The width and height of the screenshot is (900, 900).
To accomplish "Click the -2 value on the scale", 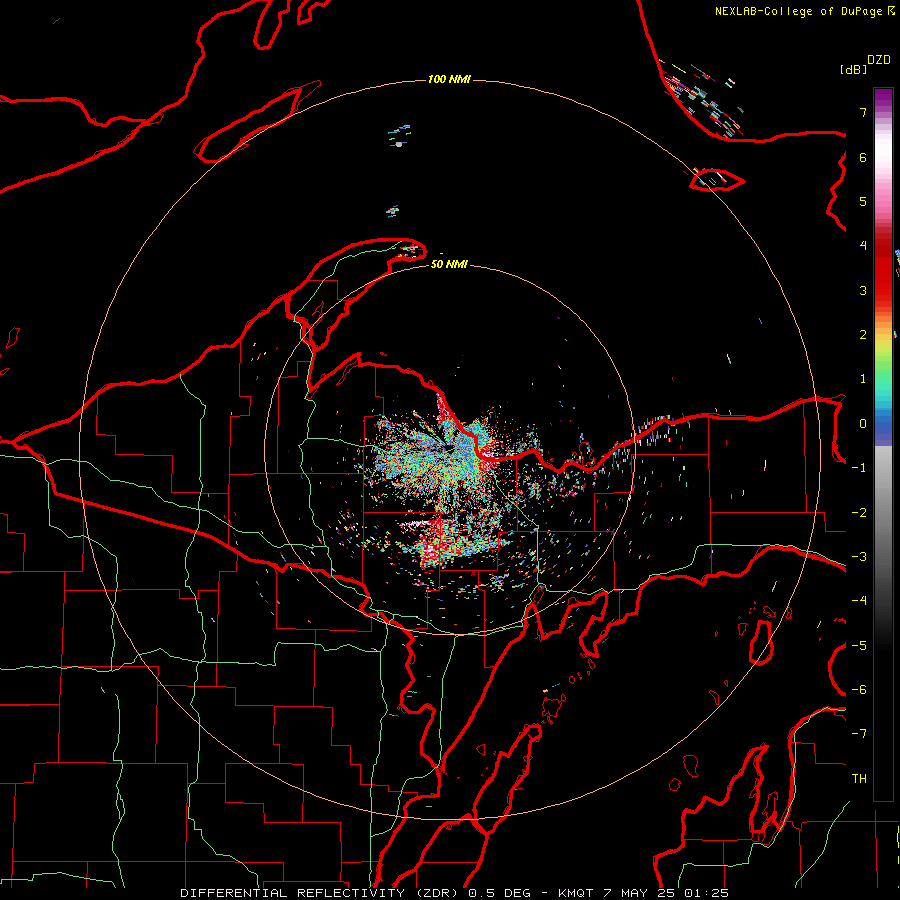I will point(859,513).
